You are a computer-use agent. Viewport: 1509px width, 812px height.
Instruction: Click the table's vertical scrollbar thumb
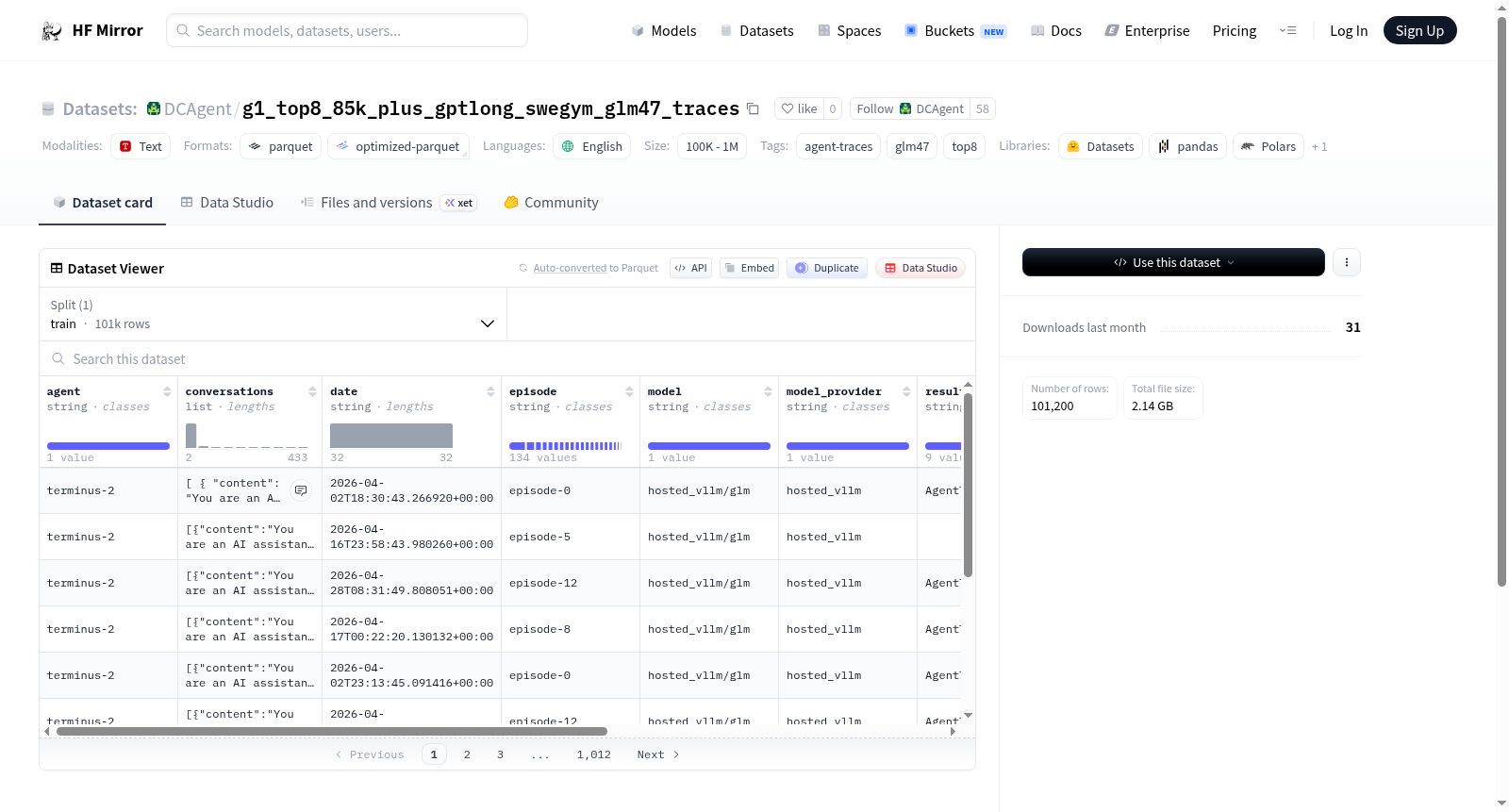coord(968,485)
